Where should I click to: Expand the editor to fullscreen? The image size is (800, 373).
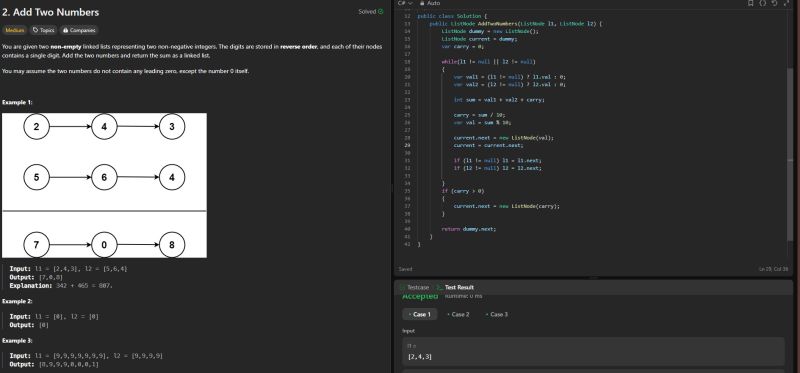click(x=786, y=3)
